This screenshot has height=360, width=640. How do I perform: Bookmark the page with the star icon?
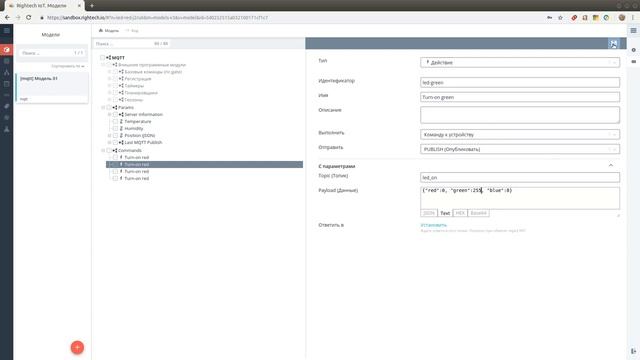(x=560, y=18)
